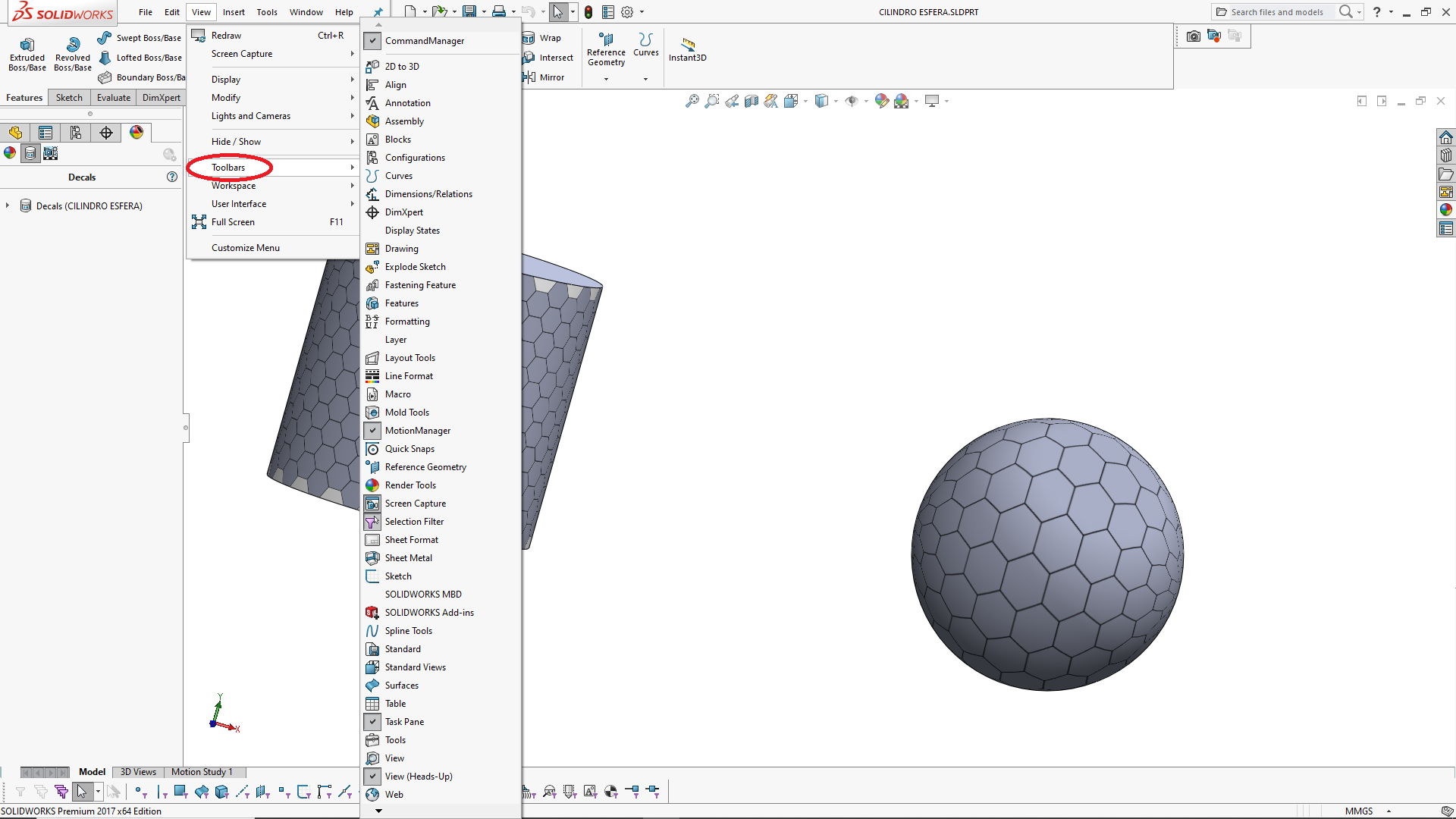Image resolution: width=1456 pixels, height=819 pixels.
Task: Switch to the Evaluate tab
Action: coord(114,98)
